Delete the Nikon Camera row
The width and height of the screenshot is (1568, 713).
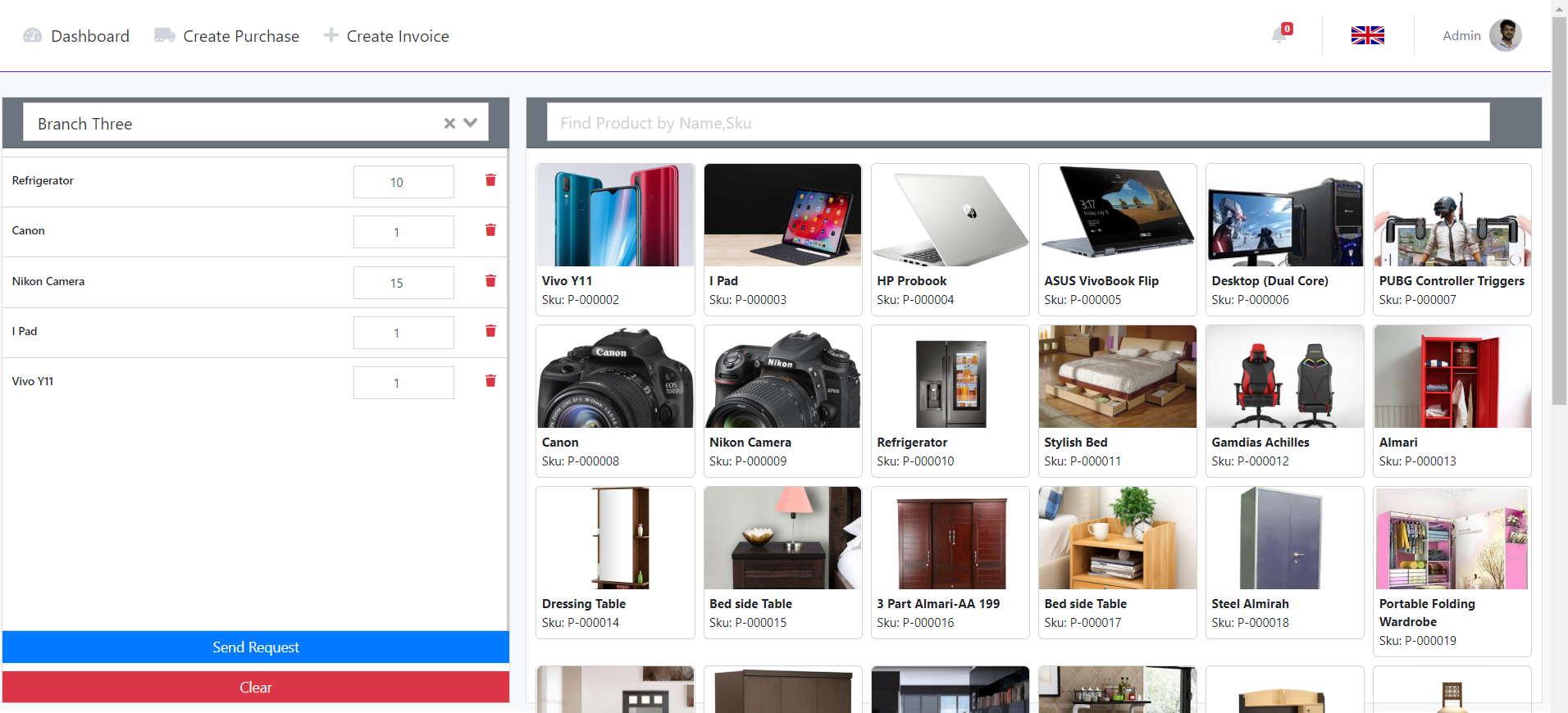pyautogui.click(x=490, y=281)
